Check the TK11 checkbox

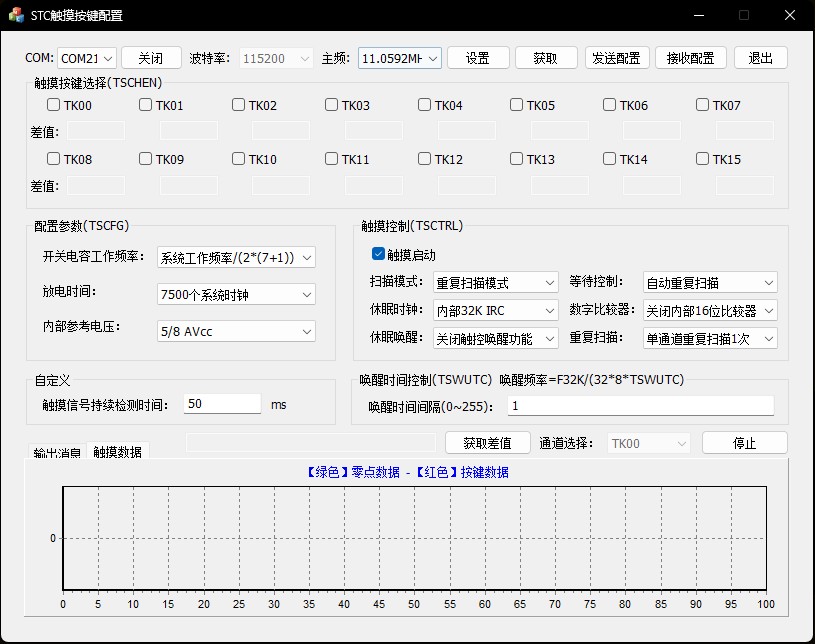click(x=332, y=159)
